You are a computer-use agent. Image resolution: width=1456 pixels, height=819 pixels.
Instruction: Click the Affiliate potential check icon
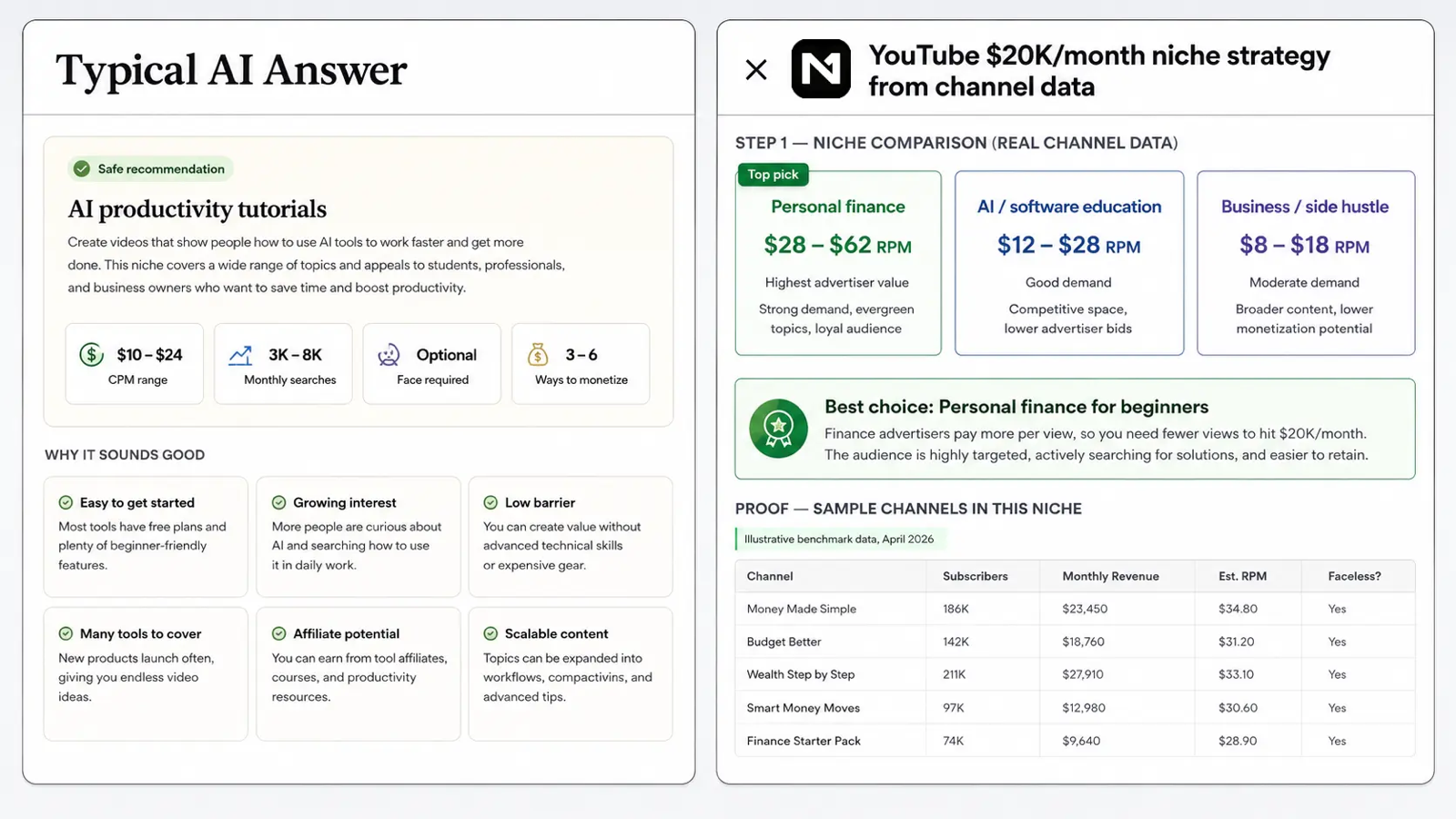(x=278, y=633)
